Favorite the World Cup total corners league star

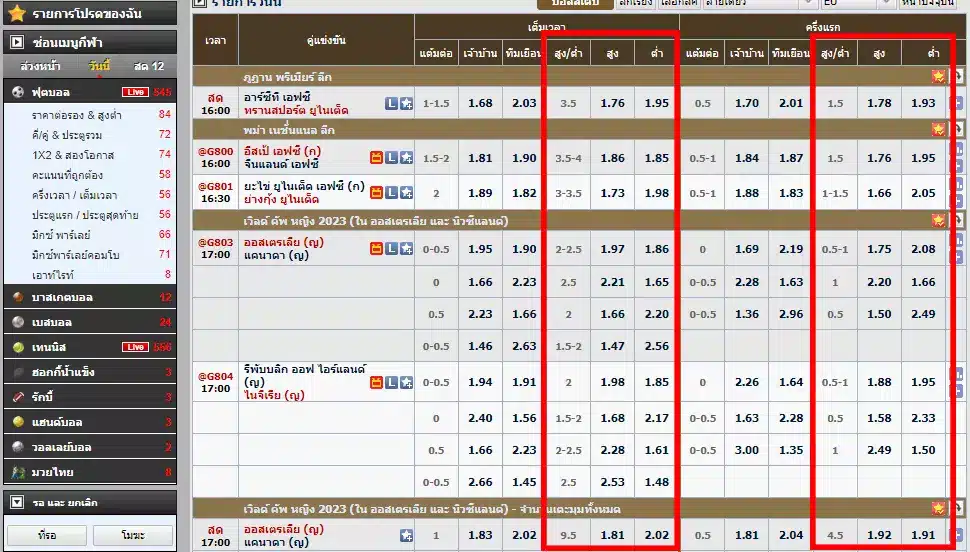click(x=938, y=509)
